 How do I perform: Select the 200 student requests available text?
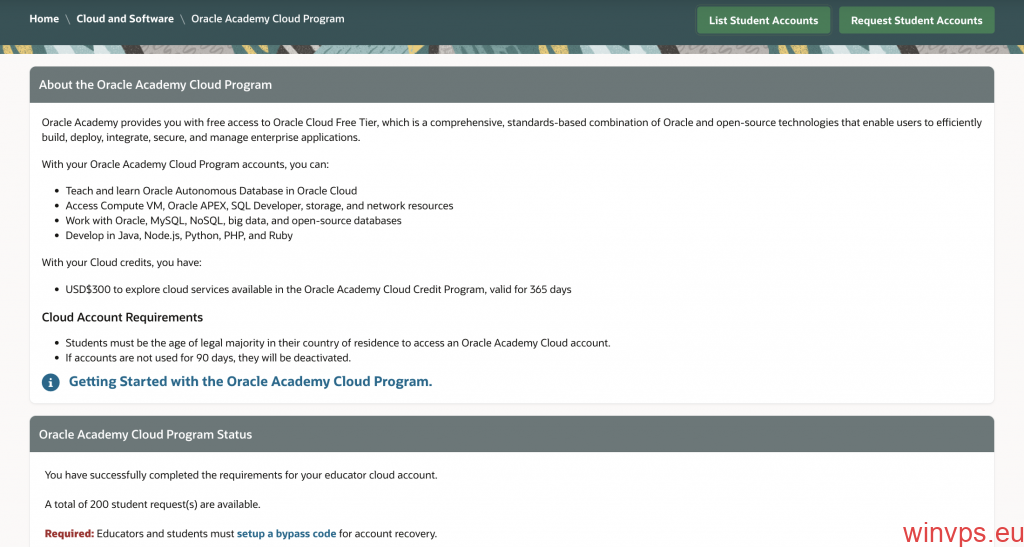tap(152, 505)
